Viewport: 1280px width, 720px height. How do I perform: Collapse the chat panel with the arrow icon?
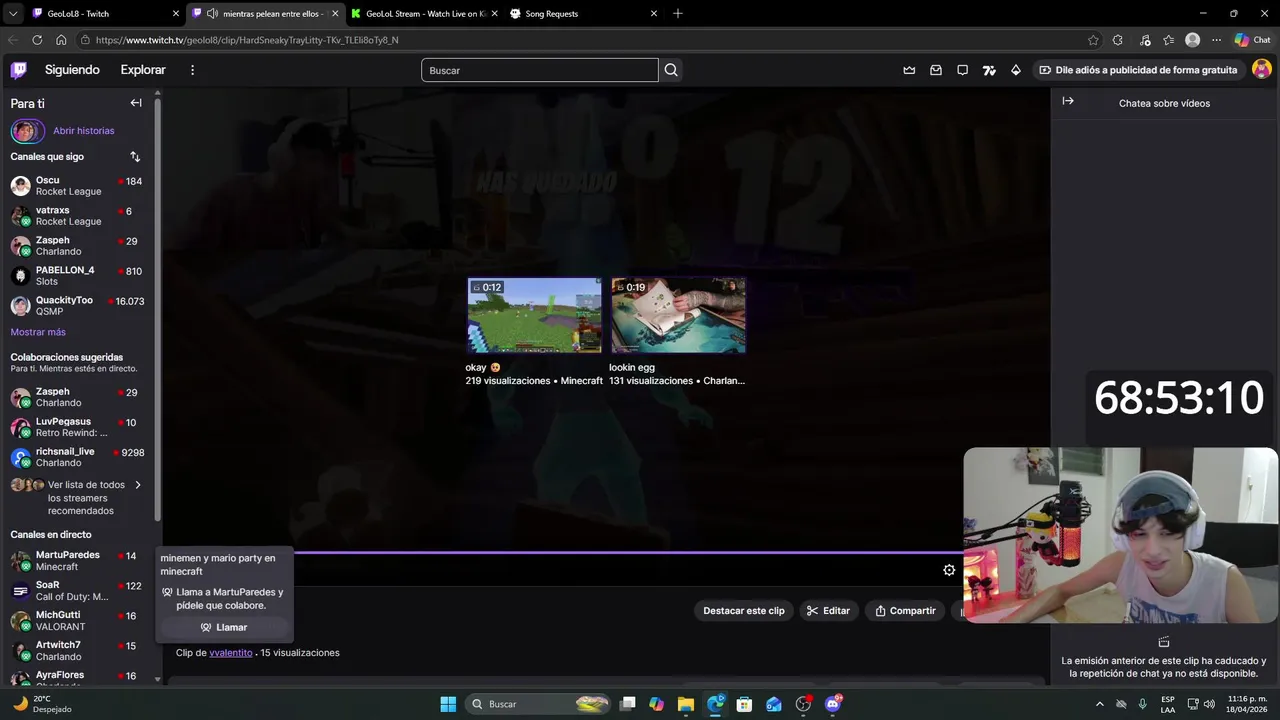(1068, 101)
